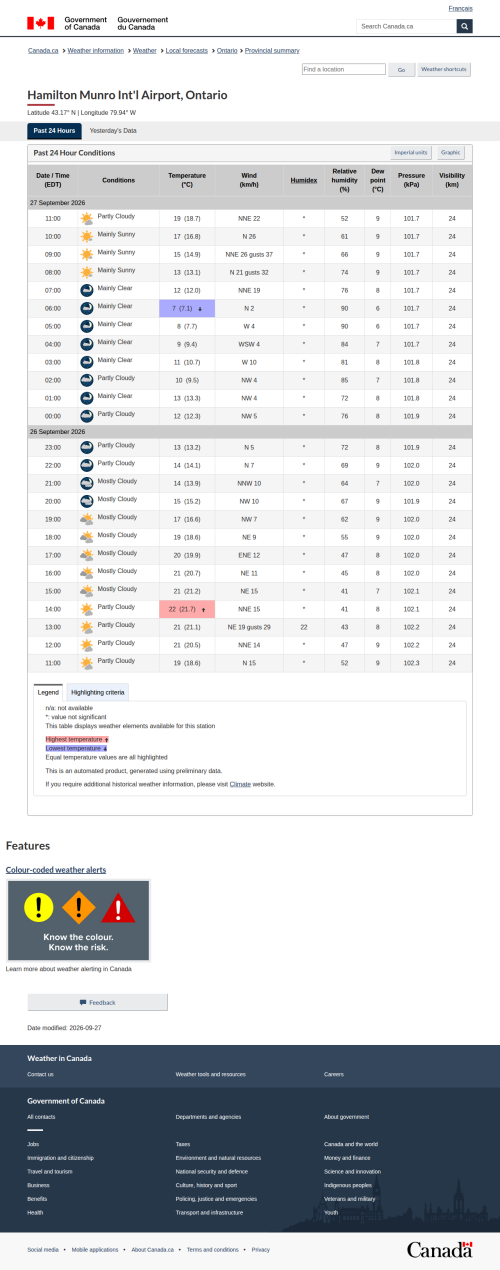Open the Indigenous peoples footer link
Image resolution: width=500 pixels, height=1270 pixels.
pyautogui.click(x=349, y=1185)
